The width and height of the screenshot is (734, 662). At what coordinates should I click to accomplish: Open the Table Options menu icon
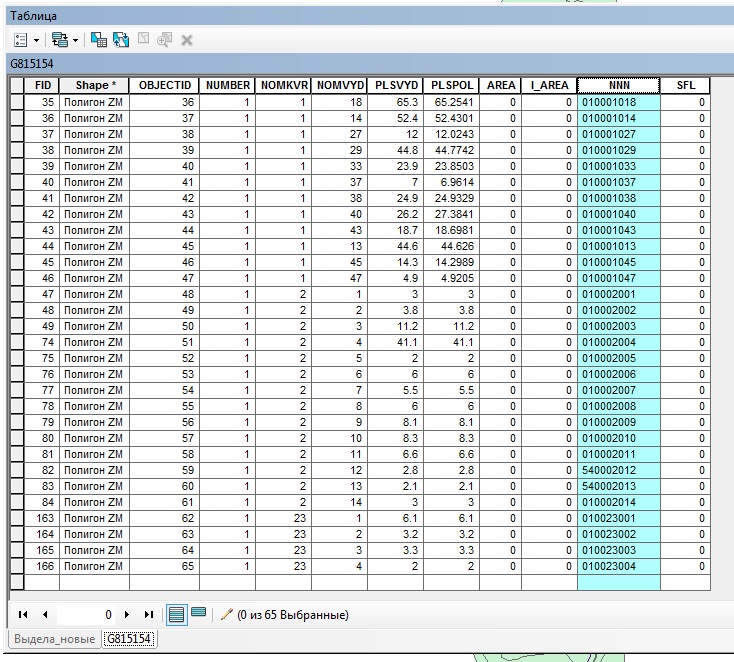(21, 40)
